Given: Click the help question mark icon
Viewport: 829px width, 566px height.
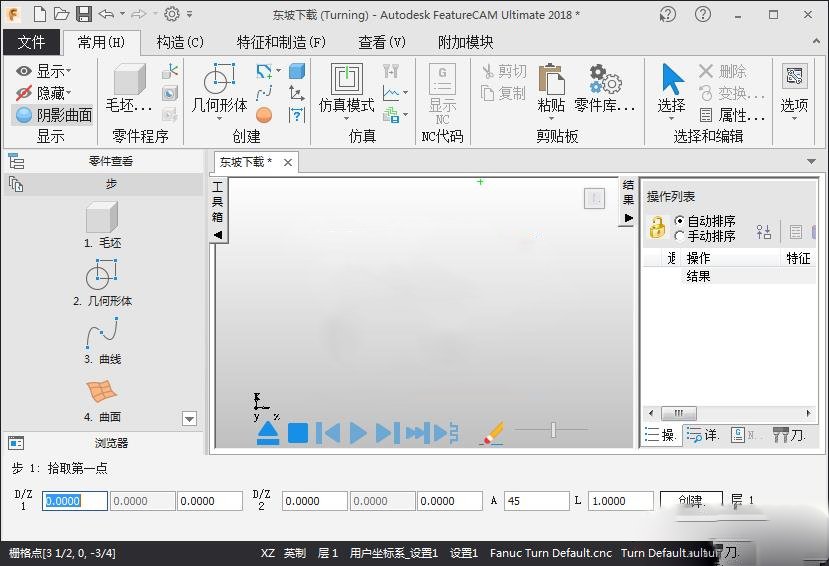Looking at the screenshot, I should [703, 14].
